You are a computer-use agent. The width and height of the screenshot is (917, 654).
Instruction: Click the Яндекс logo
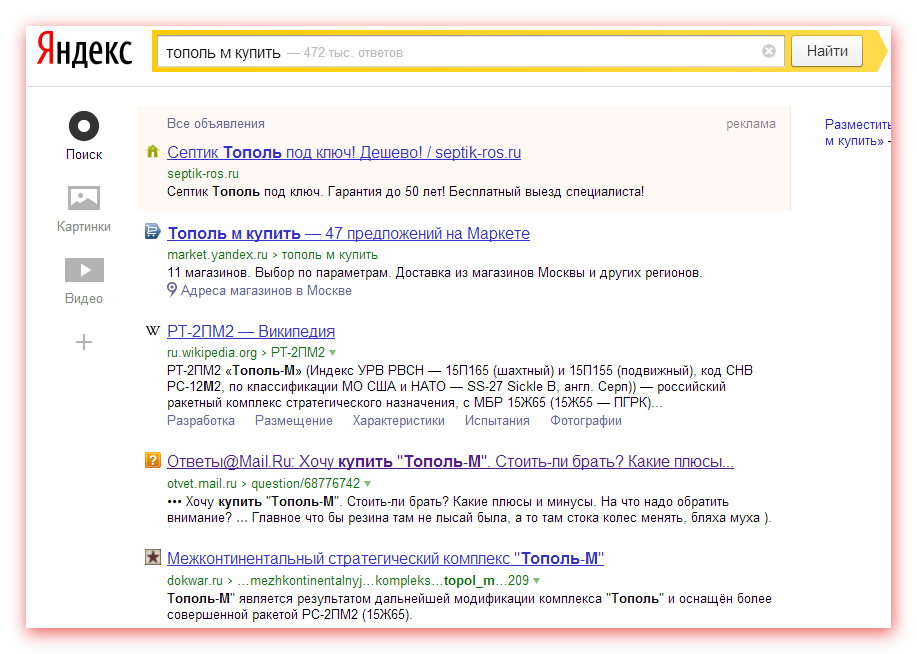pyautogui.click(x=84, y=50)
